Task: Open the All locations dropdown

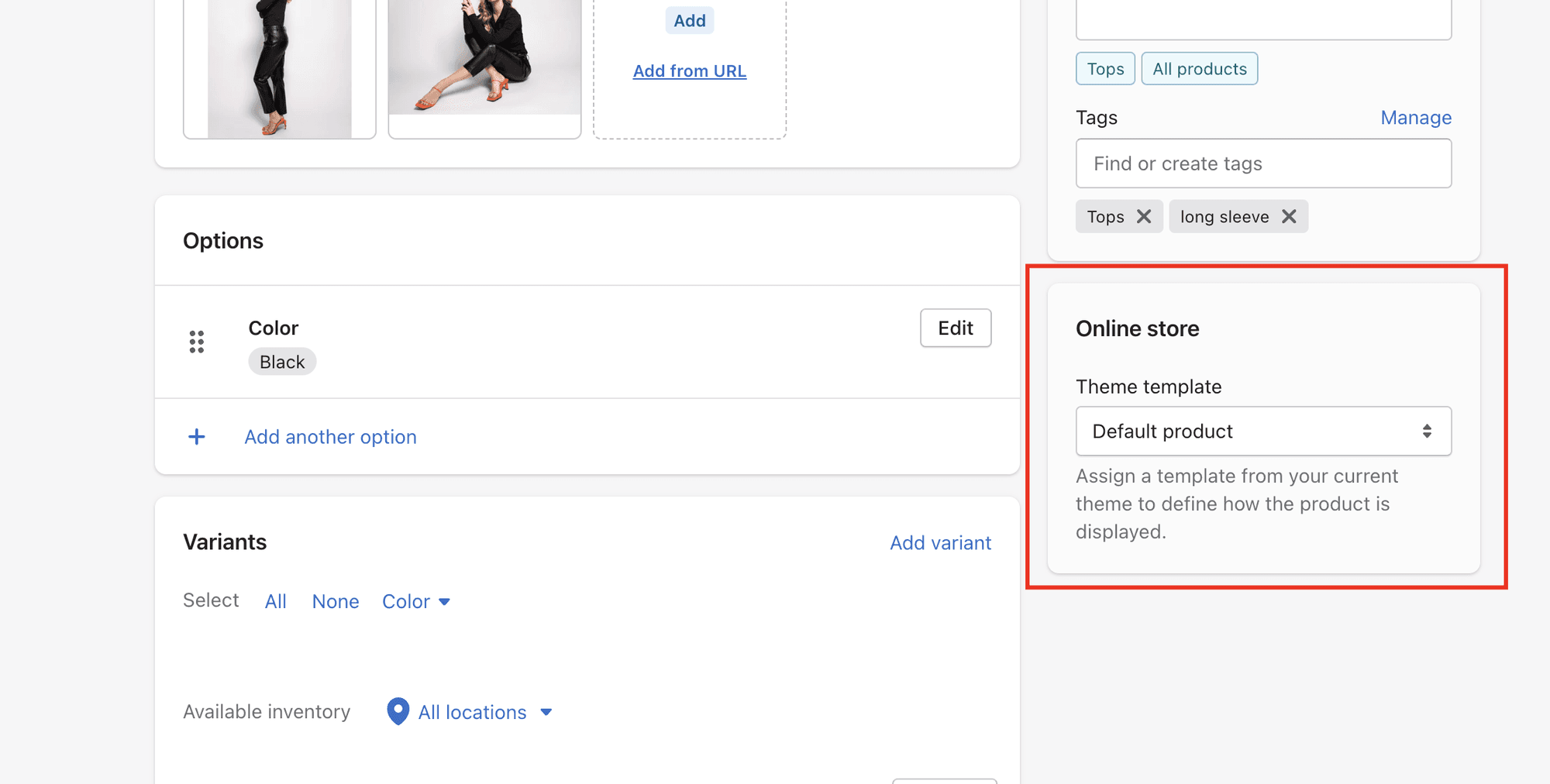Action: tap(485, 712)
